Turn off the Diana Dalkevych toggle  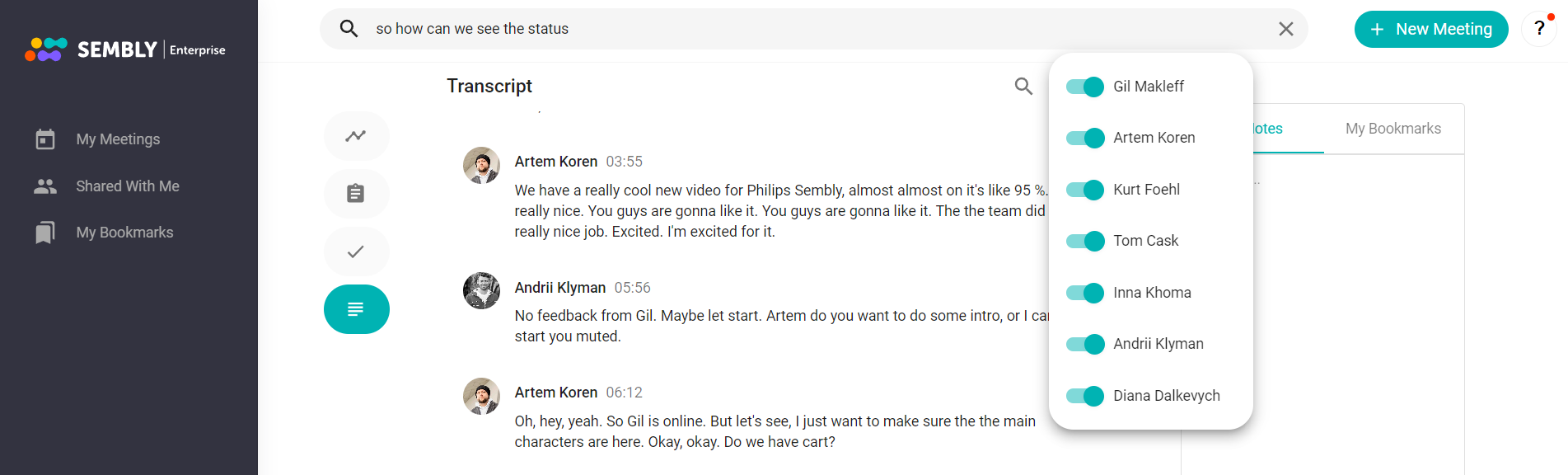[1085, 396]
